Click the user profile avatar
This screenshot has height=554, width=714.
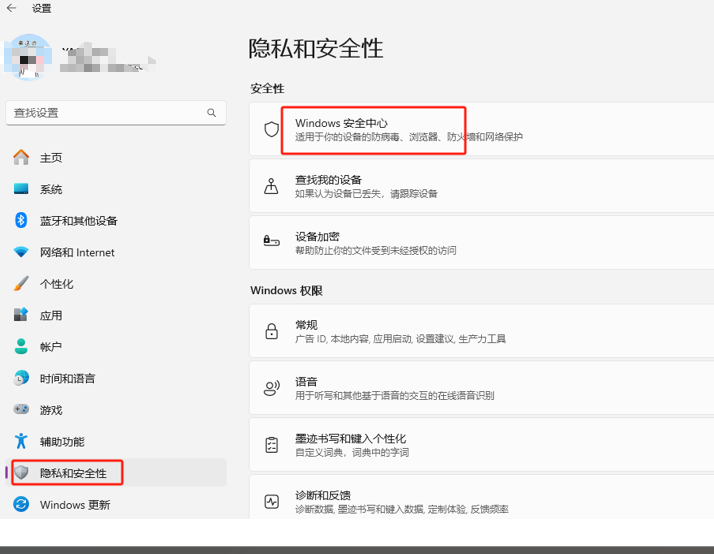point(28,57)
